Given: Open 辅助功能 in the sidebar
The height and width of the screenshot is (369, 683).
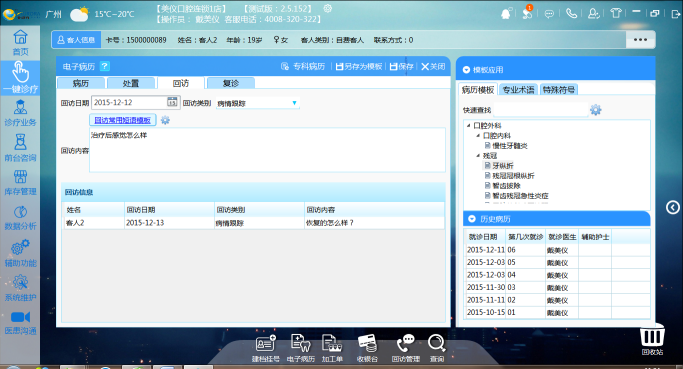Looking at the screenshot, I should pos(20,253).
